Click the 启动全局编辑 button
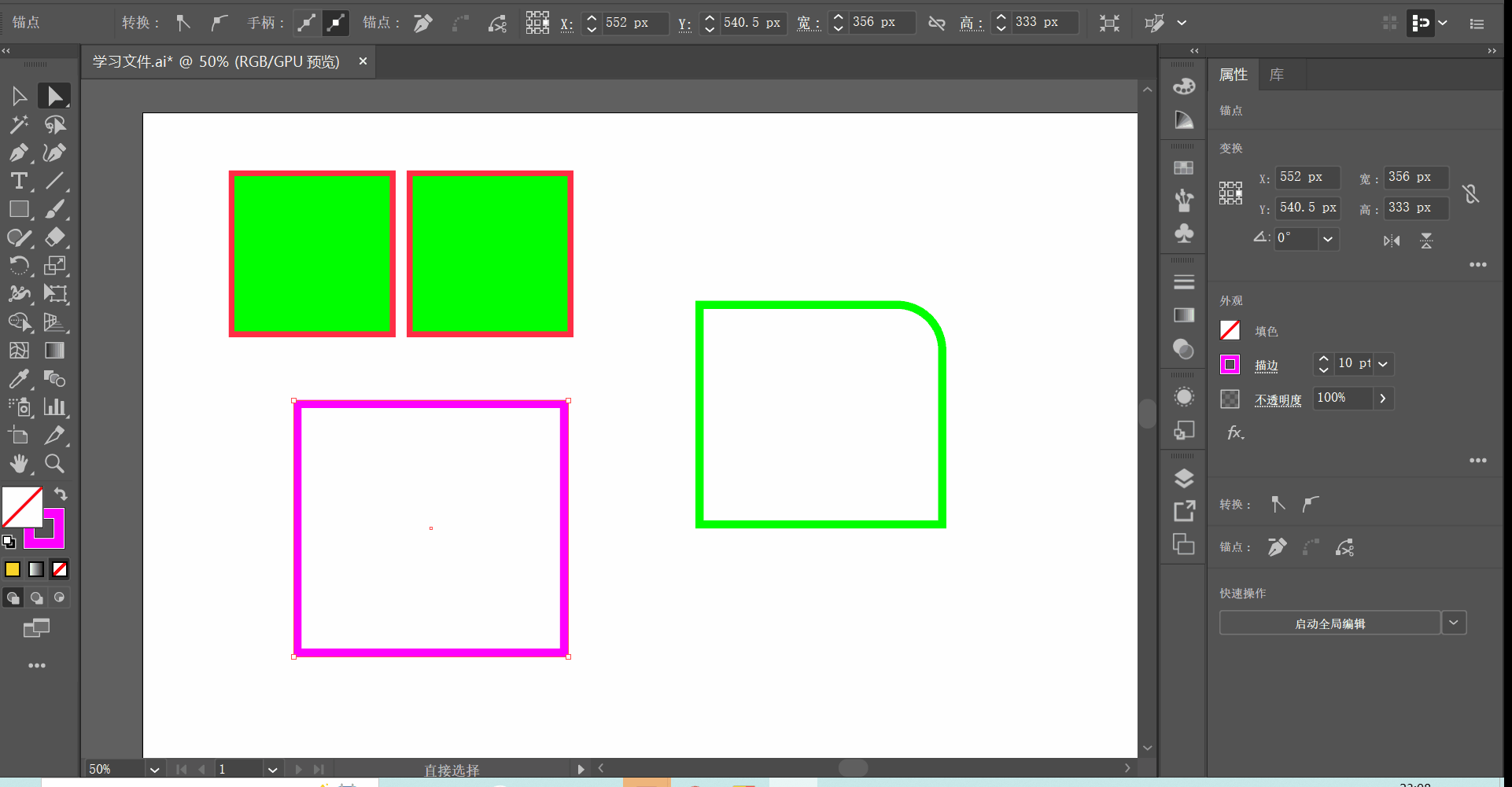The width and height of the screenshot is (1512, 787). tap(1329, 623)
